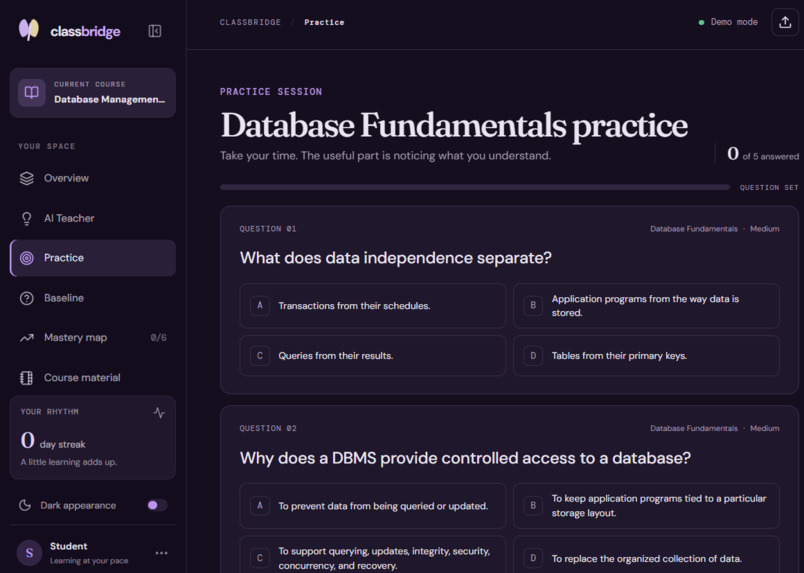Select the Practice sidebar item
Screen dimensions: 804x573
click(93, 258)
